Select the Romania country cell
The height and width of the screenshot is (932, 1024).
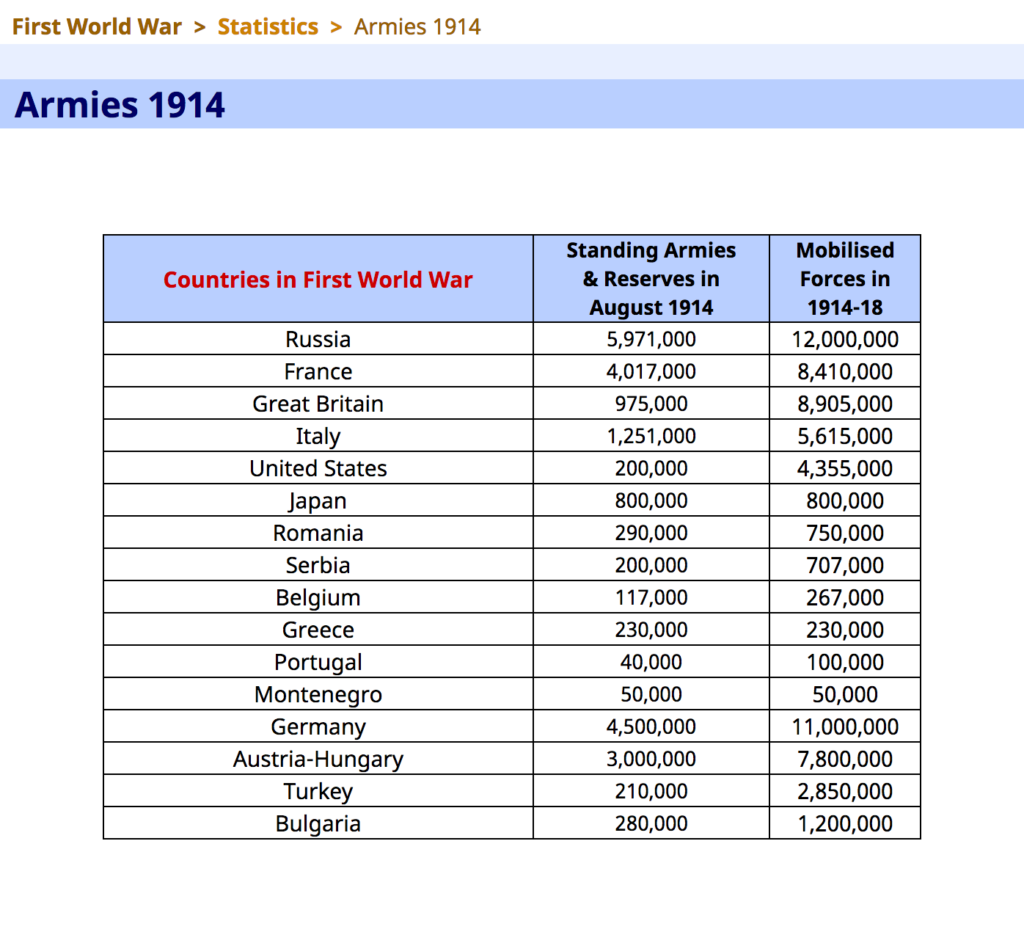(318, 533)
